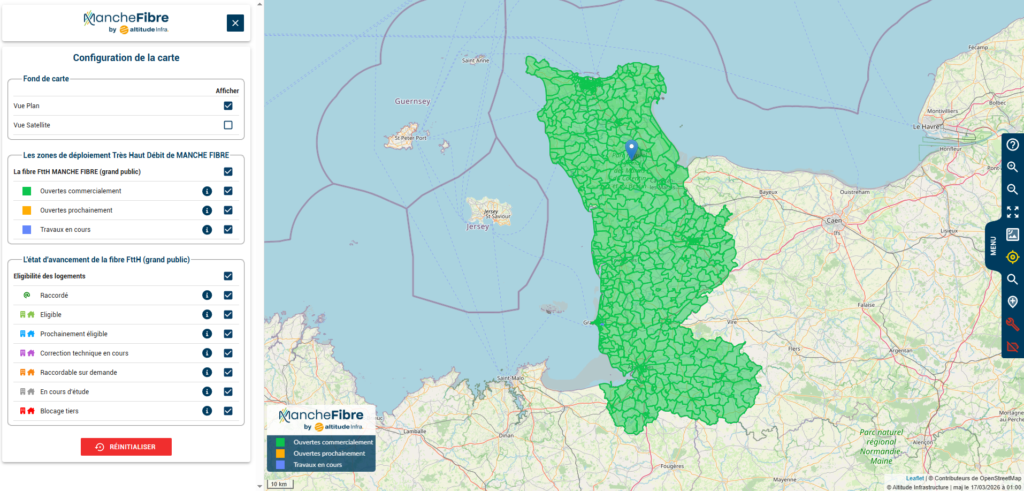
Task: Click the help question mark icon
Action: pos(1012,145)
